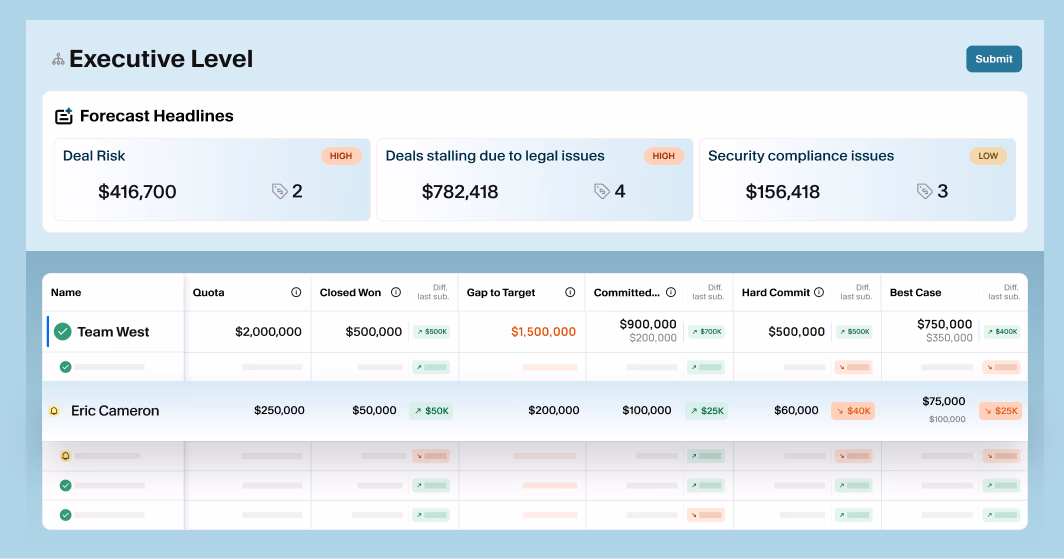Click the Hard Commit column header
Viewport: 1064px width, 559px height.
(x=776, y=292)
